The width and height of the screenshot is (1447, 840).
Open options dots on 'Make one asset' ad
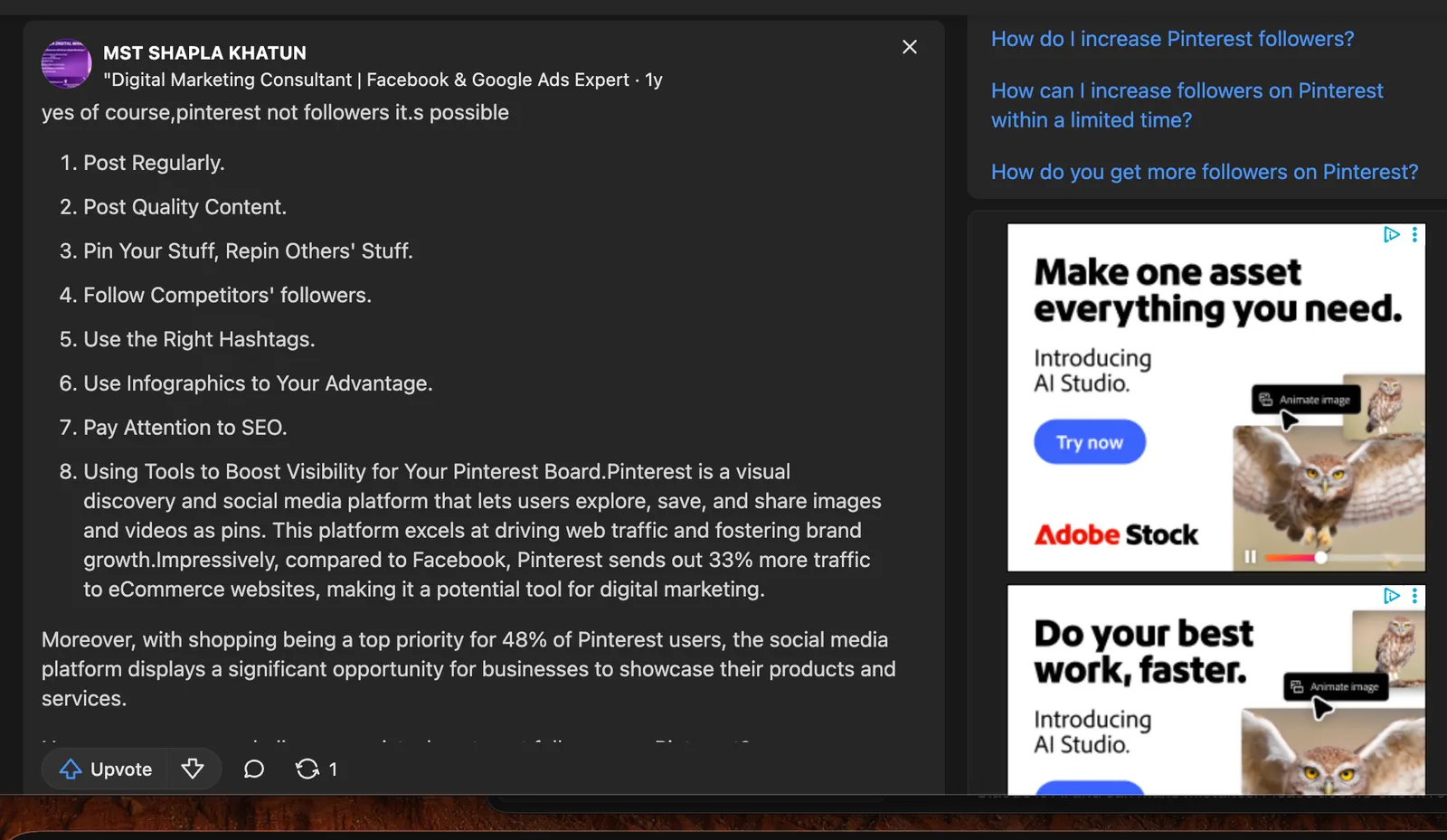pyautogui.click(x=1414, y=235)
